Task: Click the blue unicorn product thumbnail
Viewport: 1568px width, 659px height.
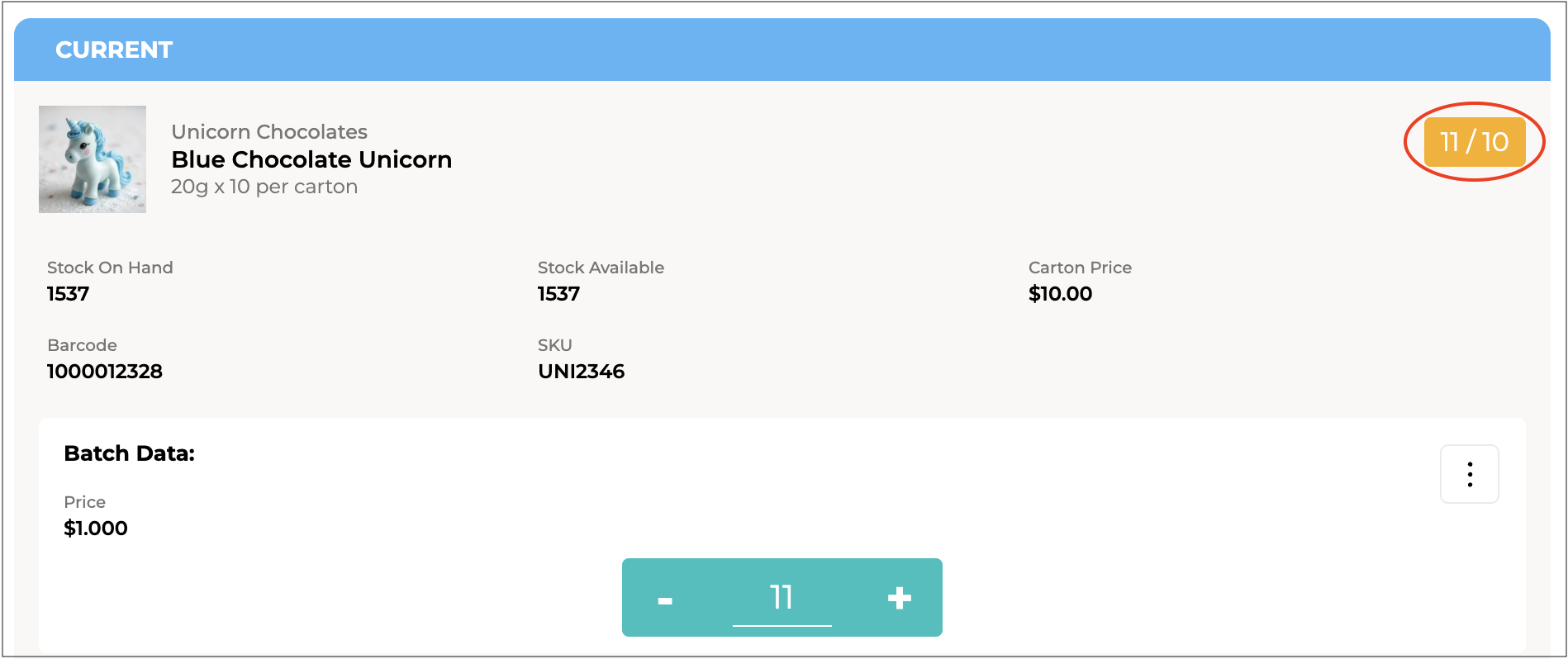Action: pyautogui.click(x=93, y=159)
